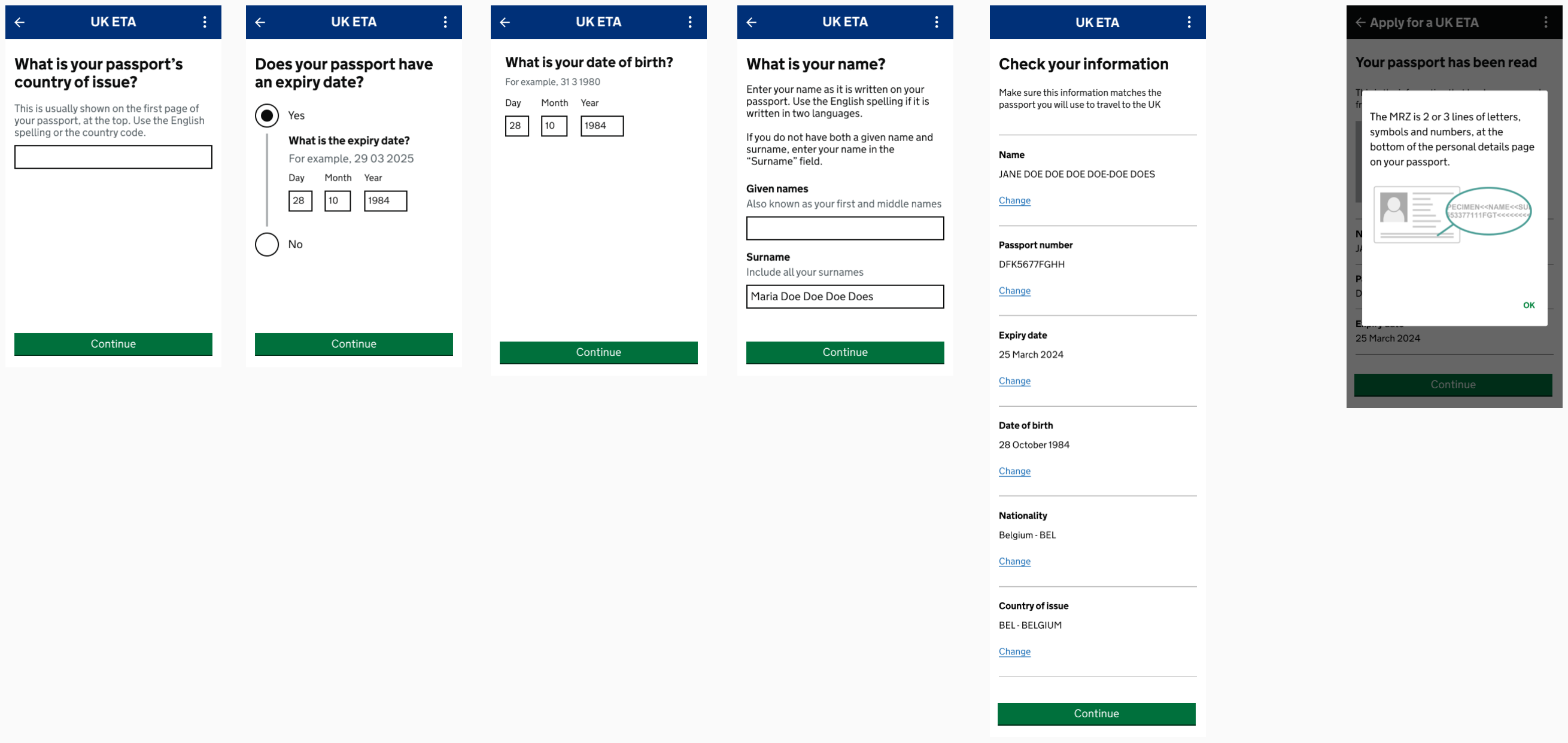Click the back arrow on the date of birth screen
Viewport: 1568px width, 743px height.
pyautogui.click(x=505, y=22)
